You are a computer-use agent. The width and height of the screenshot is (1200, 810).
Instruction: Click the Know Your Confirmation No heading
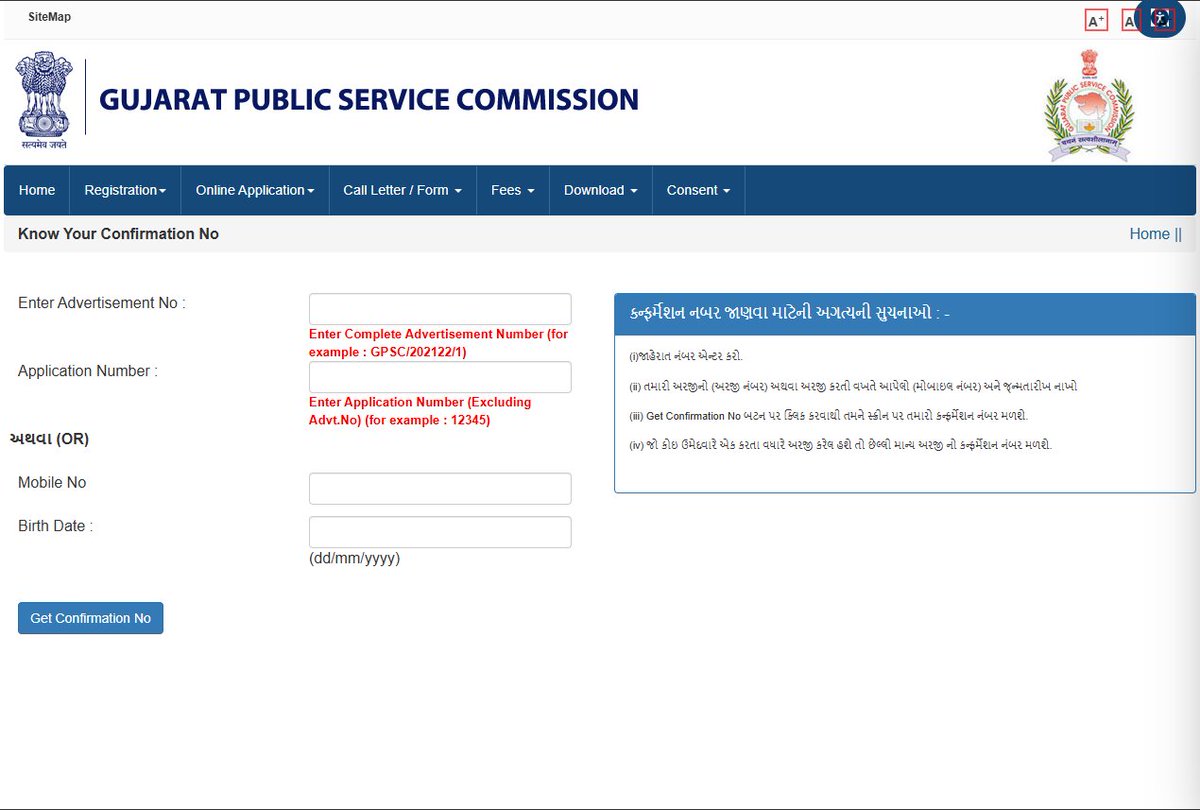point(118,234)
